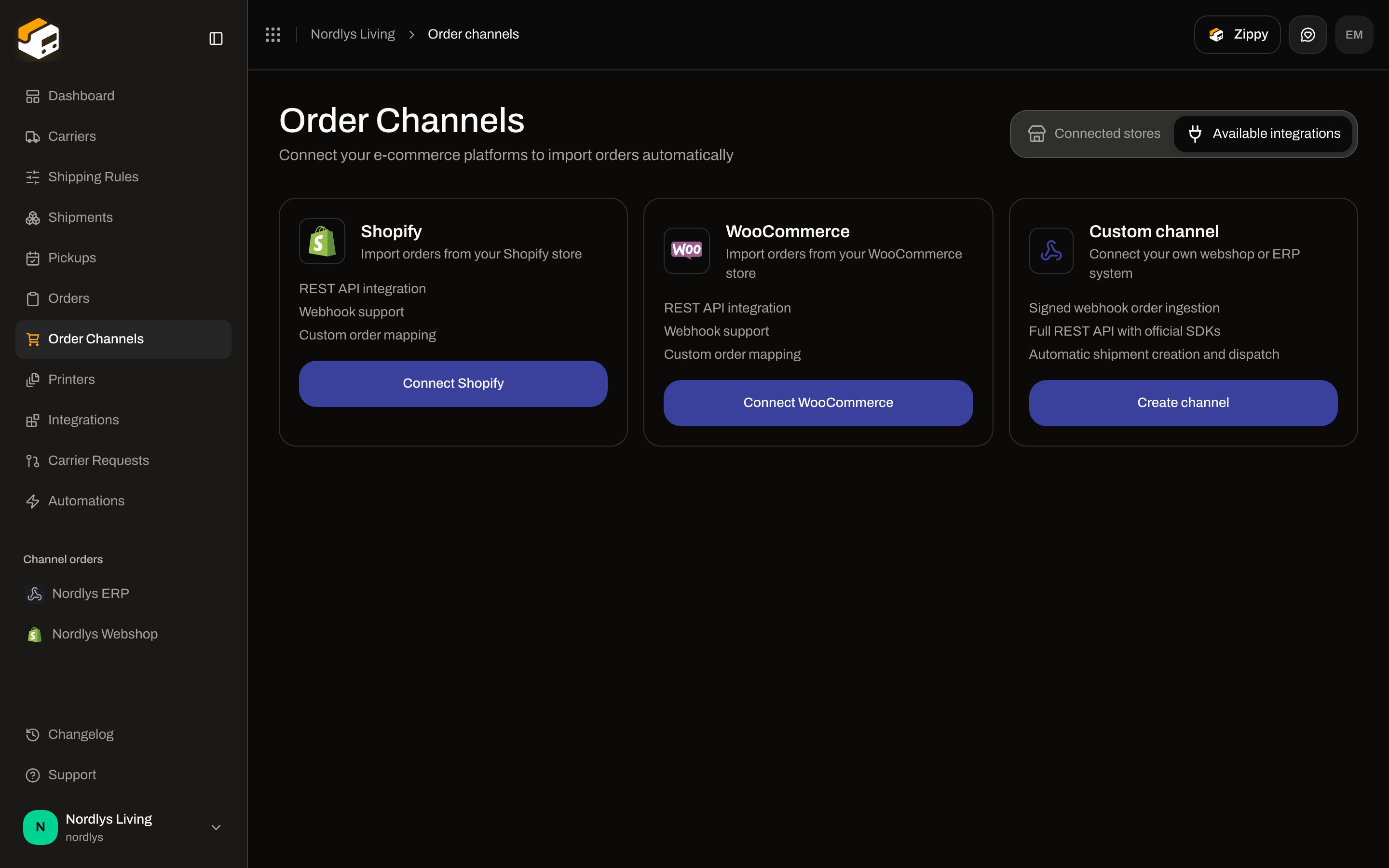Viewport: 1389px width, 868px height.
Task: Open the apps grid launcher icon
Action: 272,34
